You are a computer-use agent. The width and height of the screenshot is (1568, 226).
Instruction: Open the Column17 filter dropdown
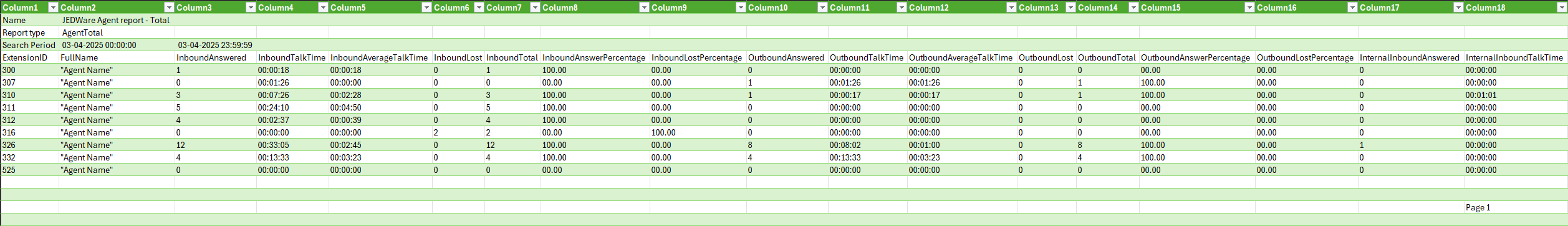coord(1458,7)
